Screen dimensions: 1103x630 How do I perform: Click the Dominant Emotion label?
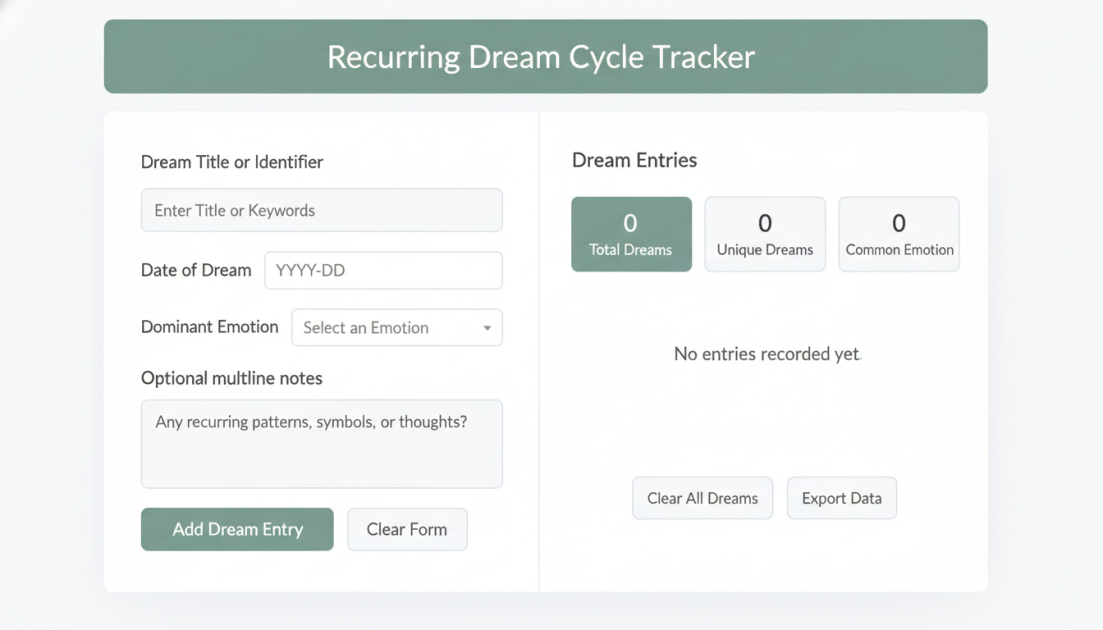point(209,327)
